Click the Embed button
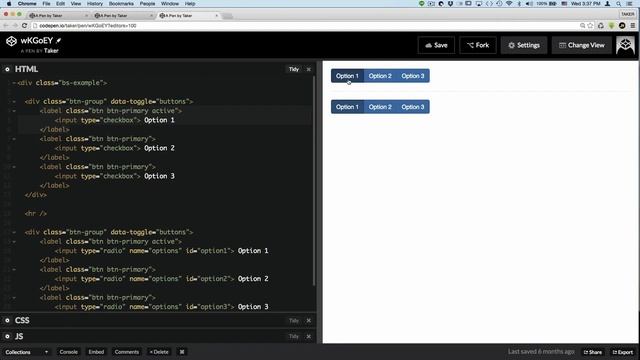The image size is (640, 360). (96, 352)
